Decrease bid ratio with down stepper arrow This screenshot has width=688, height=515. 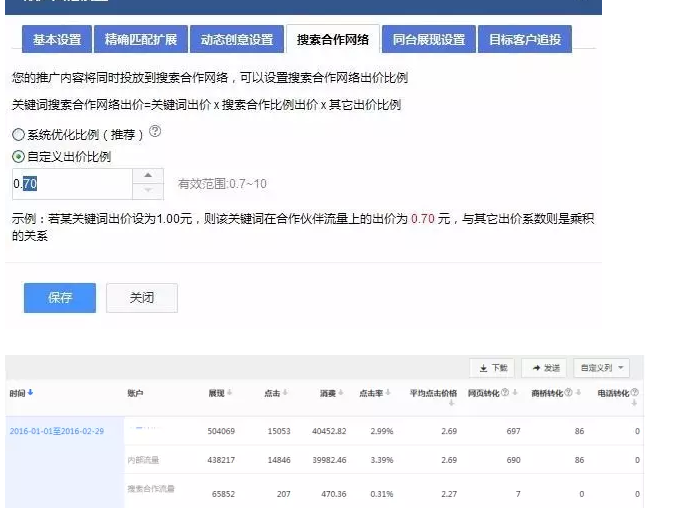coord(147,191)
